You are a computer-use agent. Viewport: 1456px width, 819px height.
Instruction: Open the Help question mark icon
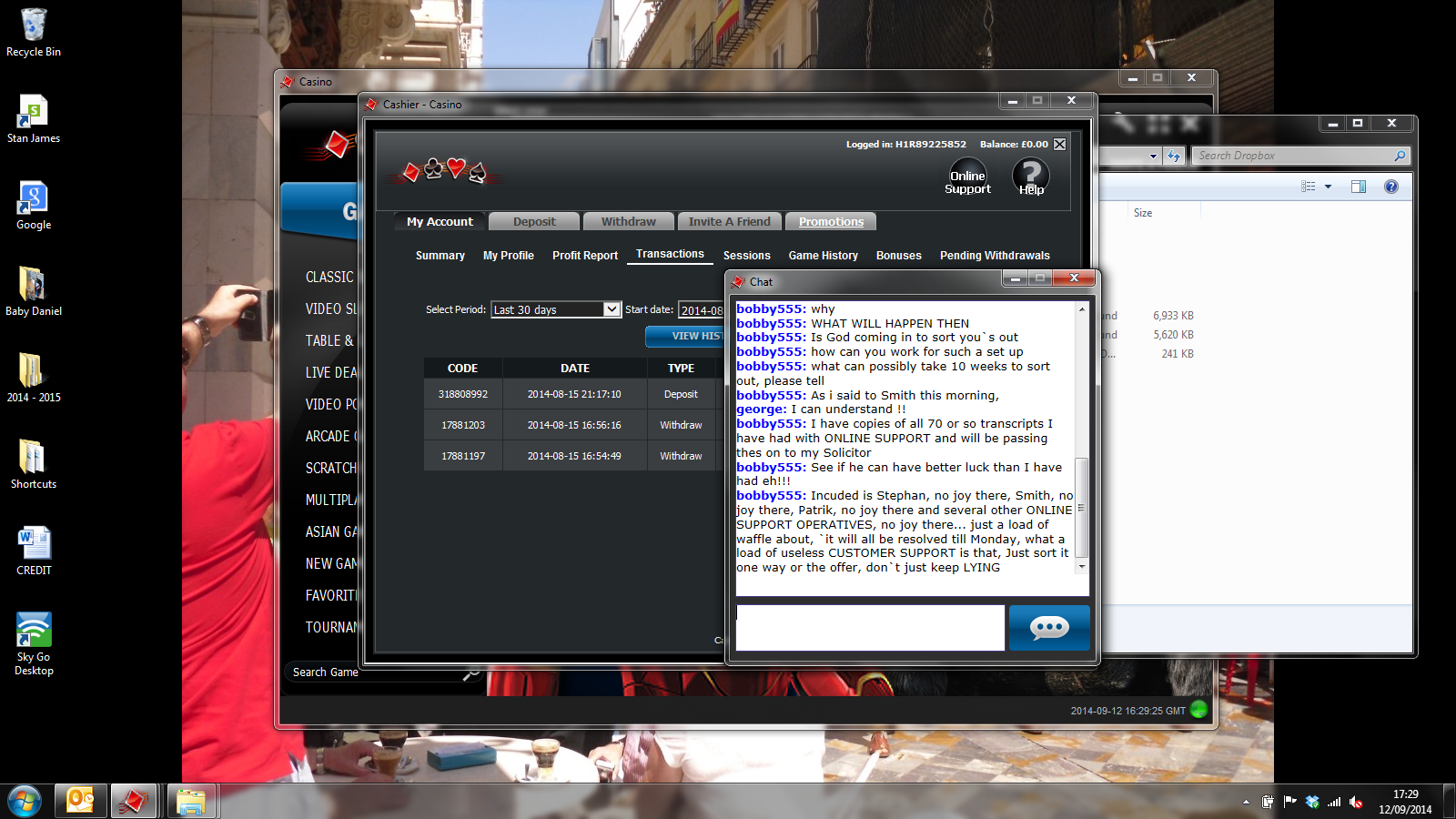(1031, 177)
